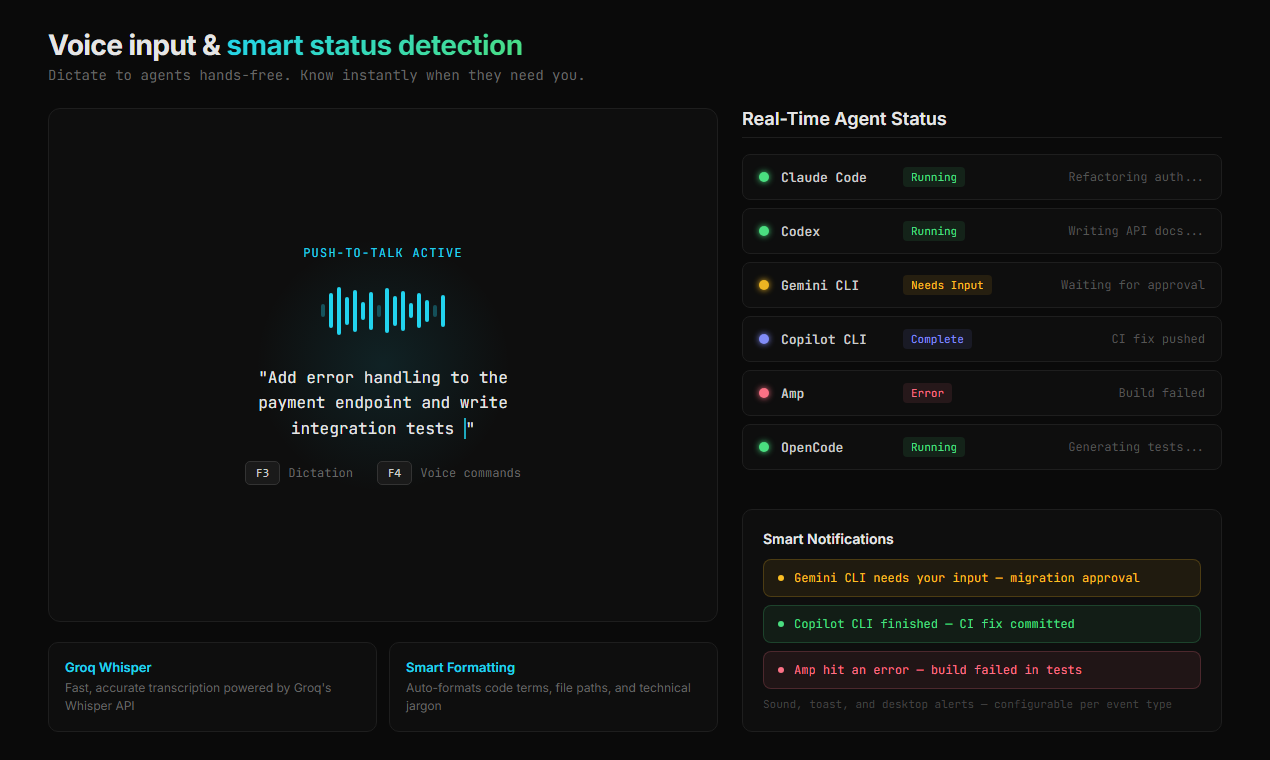Click the Amp agent name
This screenshot has height=760, width=1270.
792,393
